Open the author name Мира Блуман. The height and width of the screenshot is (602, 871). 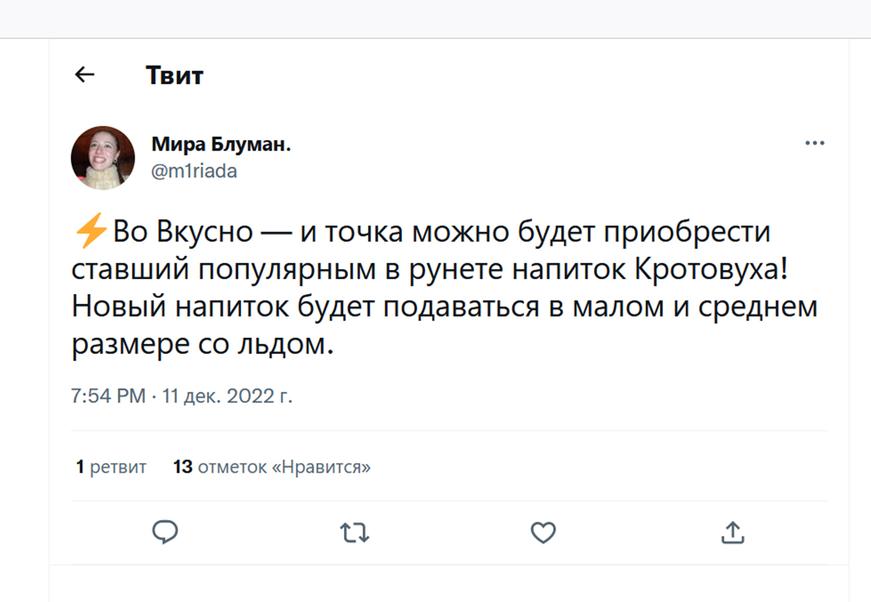tap(221, 144)
